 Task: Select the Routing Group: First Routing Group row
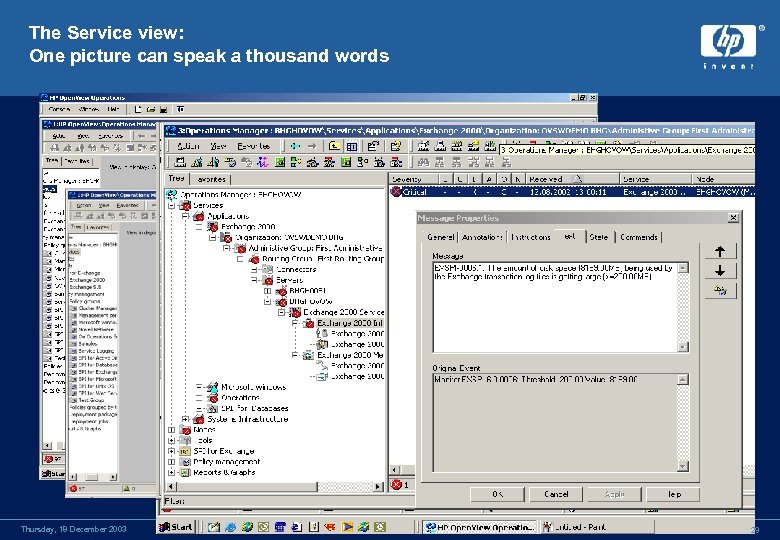323,259
